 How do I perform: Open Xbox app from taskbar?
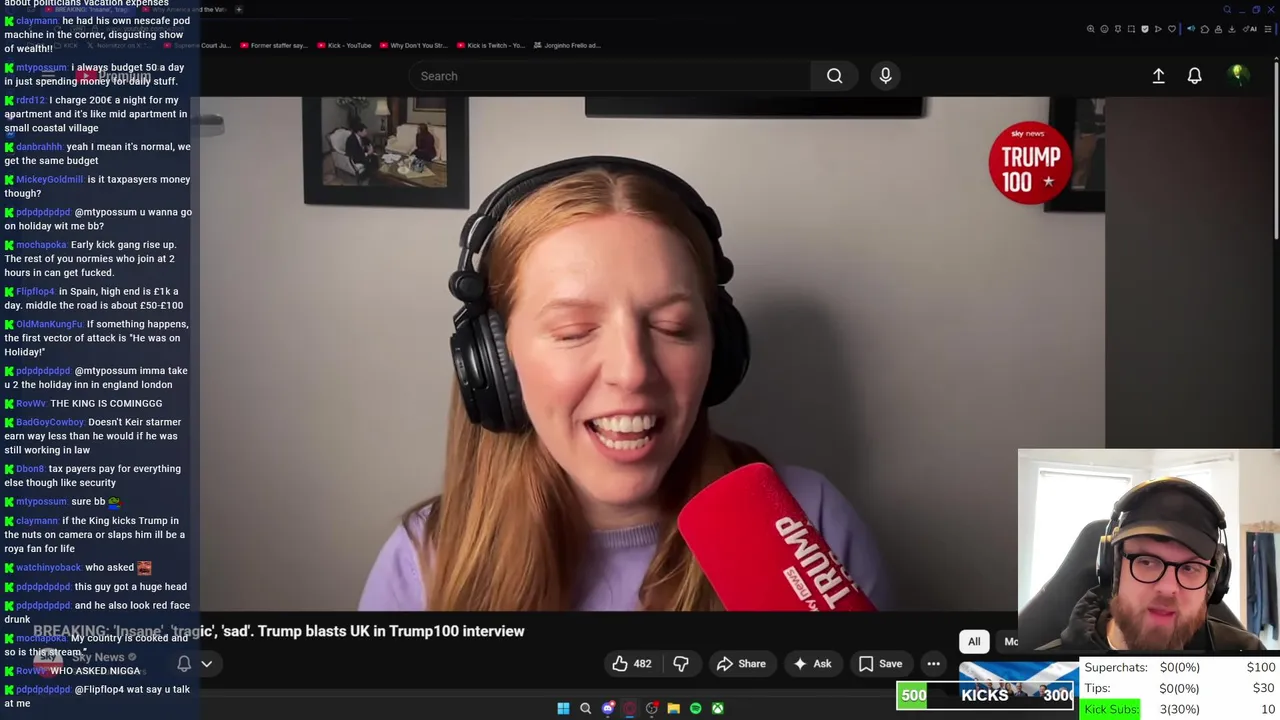(x=718, y=708)
